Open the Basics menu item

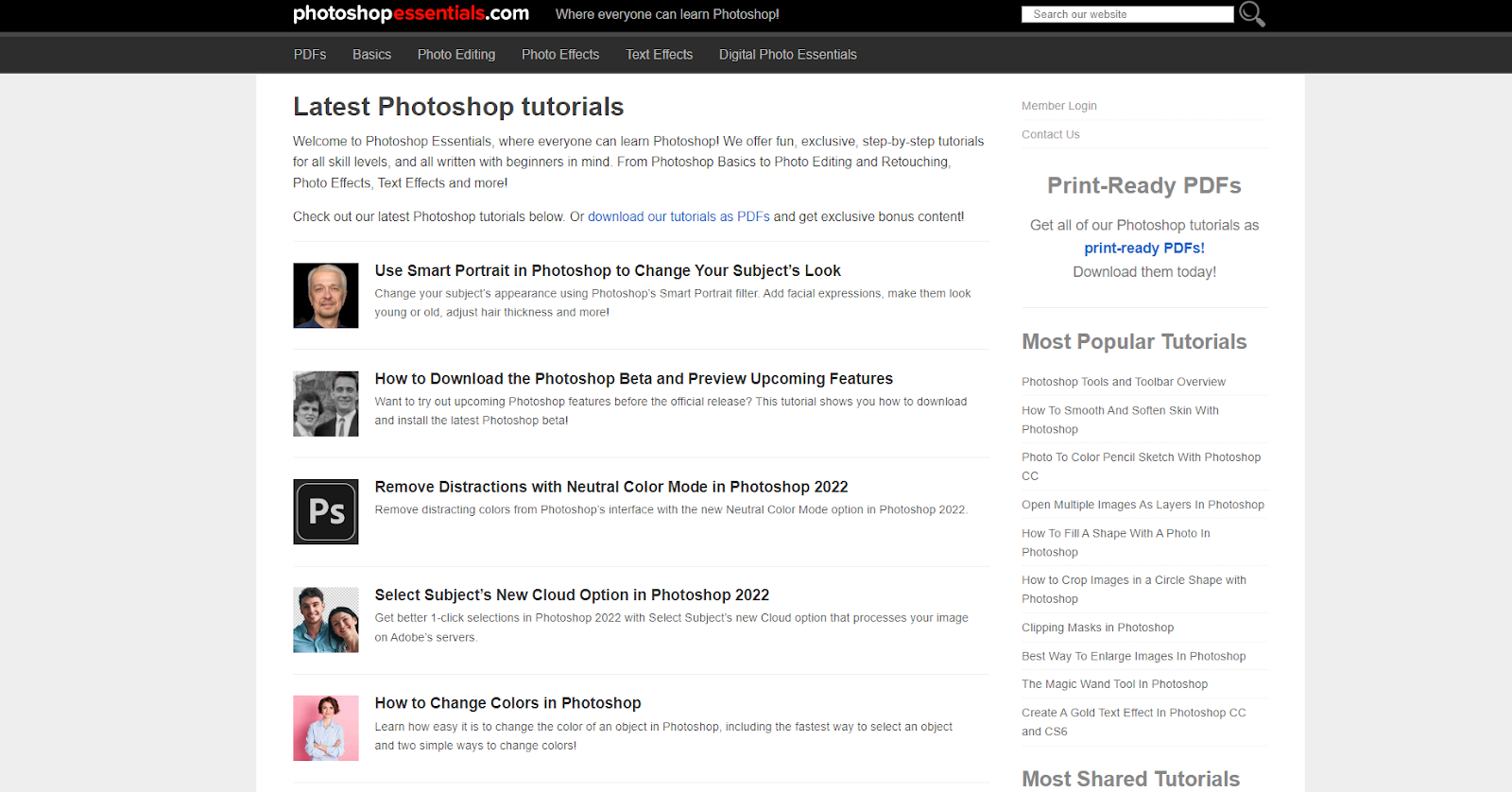click(371, 55)
